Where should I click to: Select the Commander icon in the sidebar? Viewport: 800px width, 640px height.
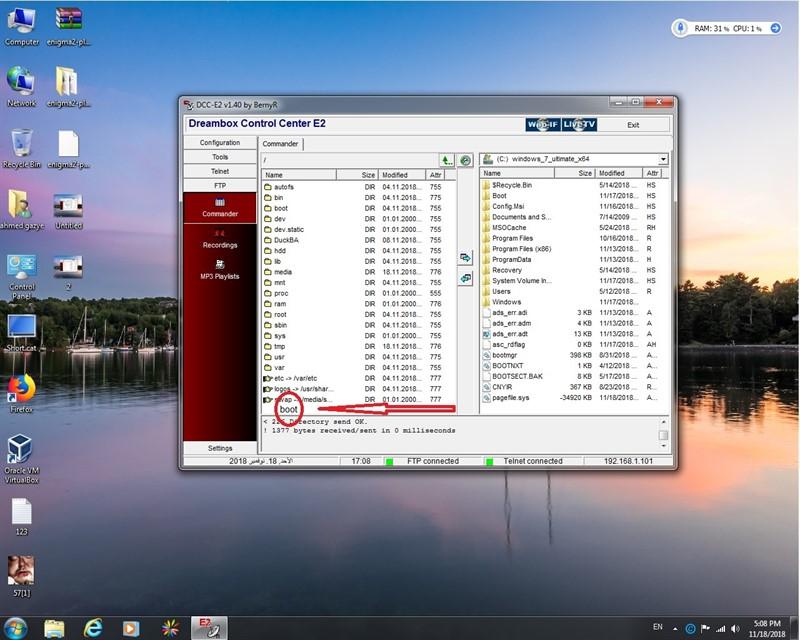click(x=220, y=207)
